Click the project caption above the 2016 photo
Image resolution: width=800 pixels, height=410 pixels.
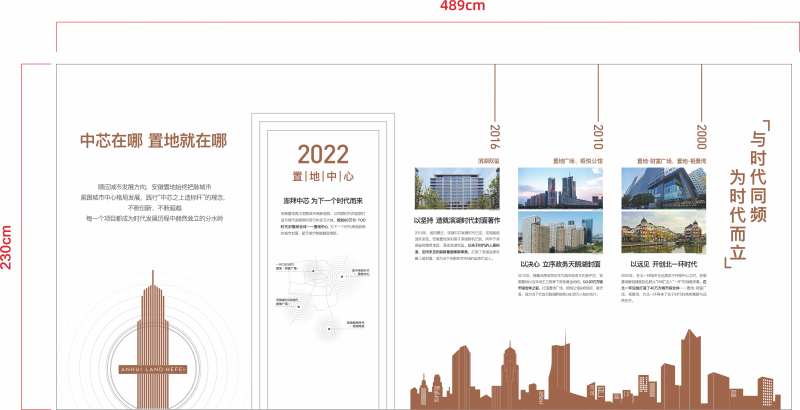pyautogui.click(x=489, y=161)
